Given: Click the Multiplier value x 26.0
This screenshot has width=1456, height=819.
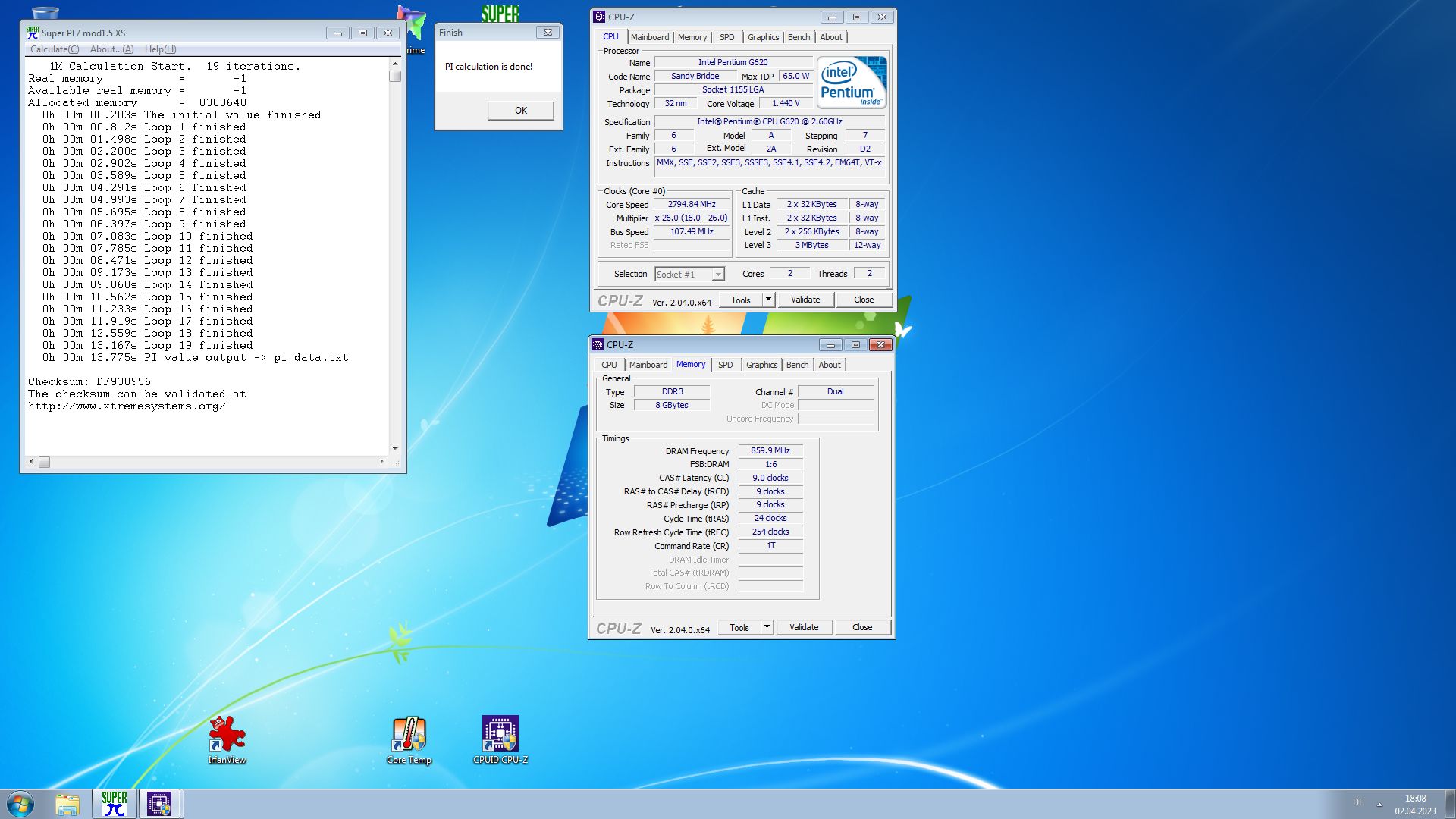Looking at the screenshot, I should (x=692, y=218).
